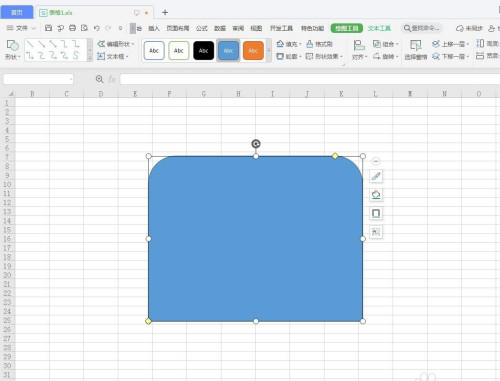Image resolution: width=500 pixels, height=381 pixels.
Task: Open the 下移一层 send backward dropdown
Action: 450,56
